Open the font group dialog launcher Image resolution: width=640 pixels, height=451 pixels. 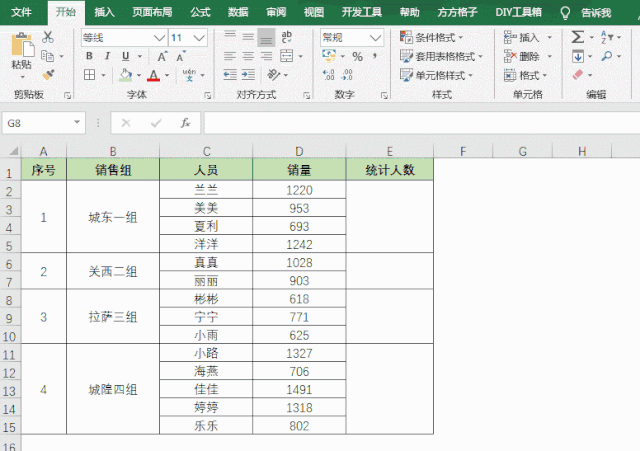point(208,95)
